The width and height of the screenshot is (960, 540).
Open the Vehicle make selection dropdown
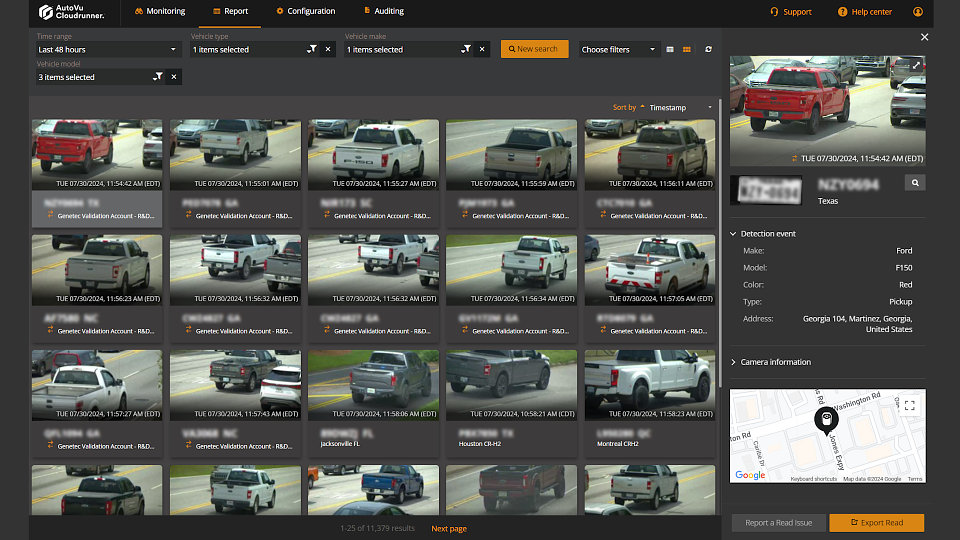pos(401,50)
